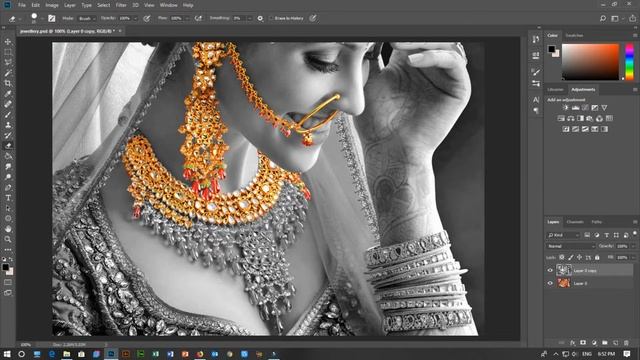Screen dimensions: 640x360
Task: Click the Color Balance adjustment icon
Action: pos(571,118)
